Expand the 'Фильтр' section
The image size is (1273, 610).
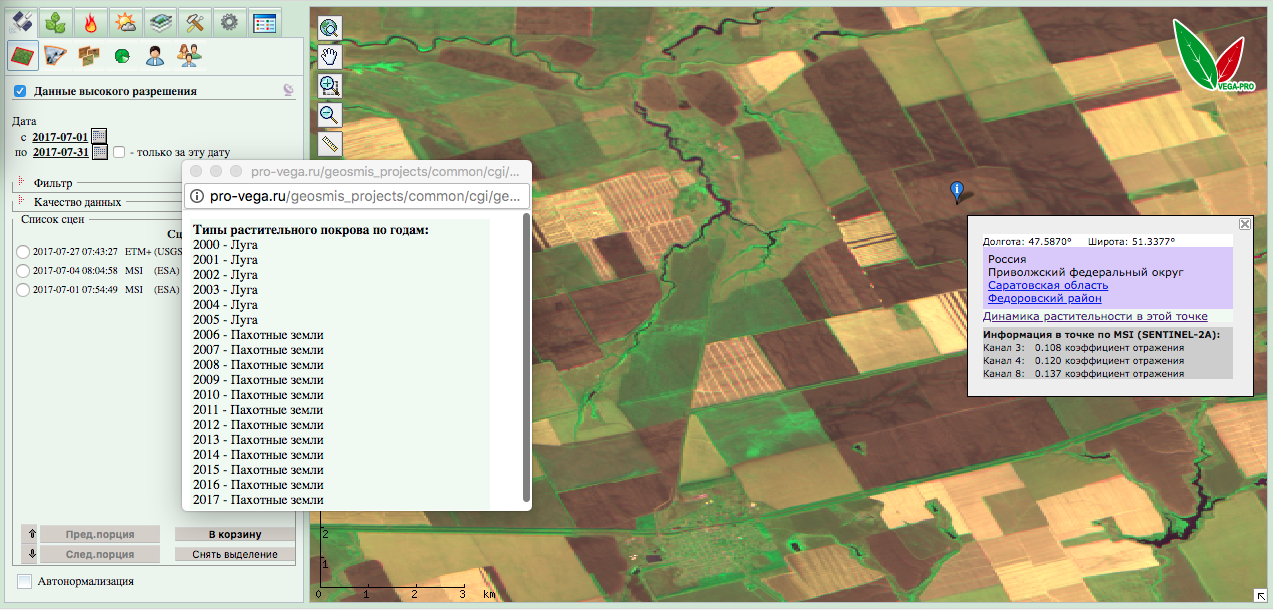tap(21, 183)
